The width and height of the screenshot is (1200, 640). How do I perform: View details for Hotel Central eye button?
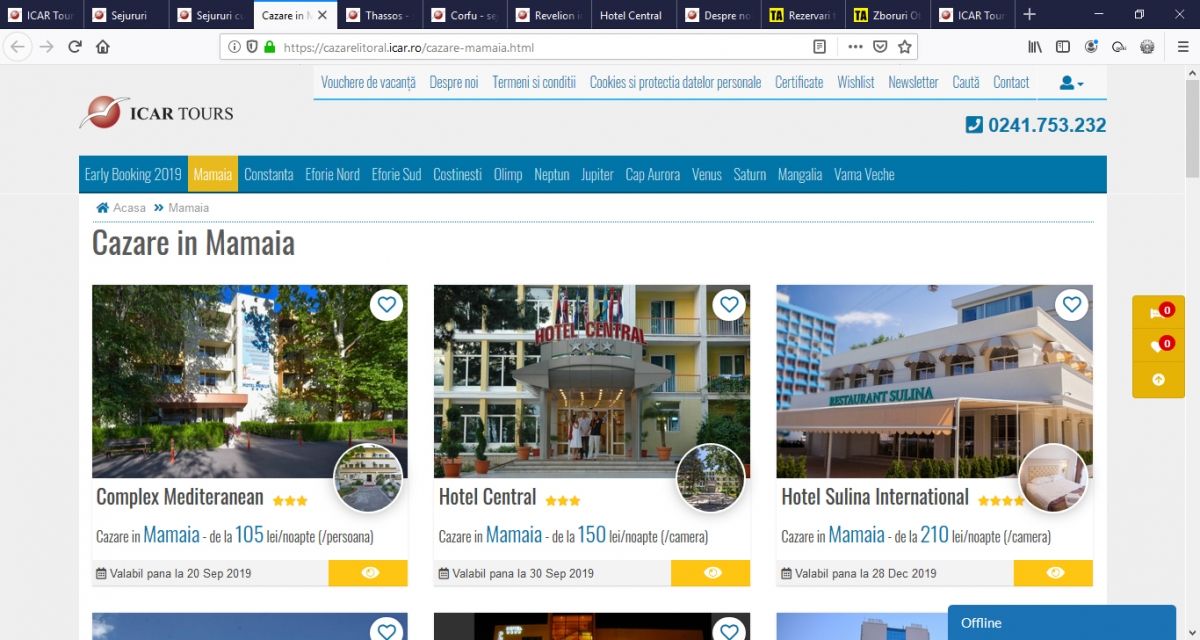711,573
